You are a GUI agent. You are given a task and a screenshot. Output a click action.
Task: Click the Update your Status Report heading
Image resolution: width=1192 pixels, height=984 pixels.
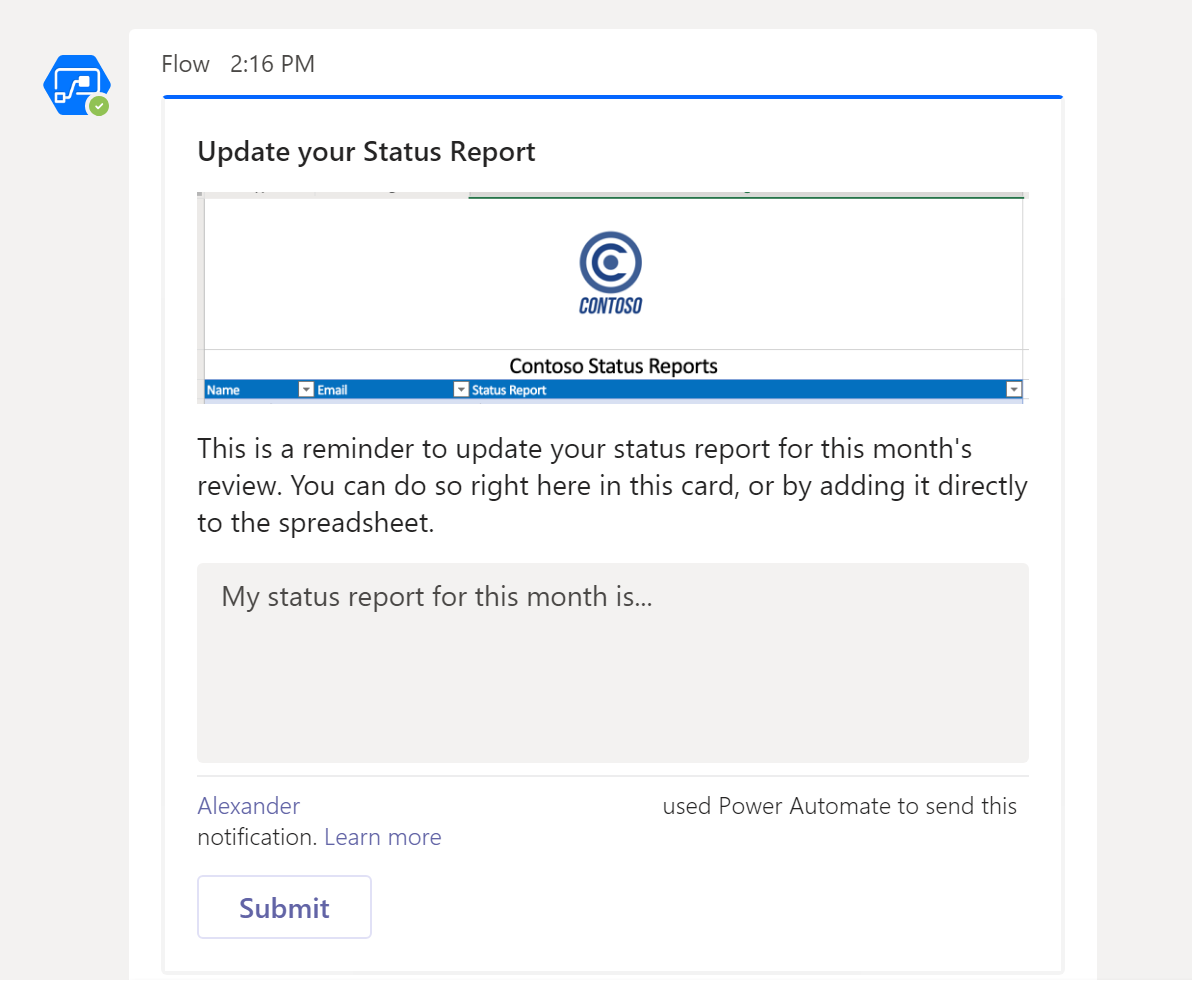point(366,151)
